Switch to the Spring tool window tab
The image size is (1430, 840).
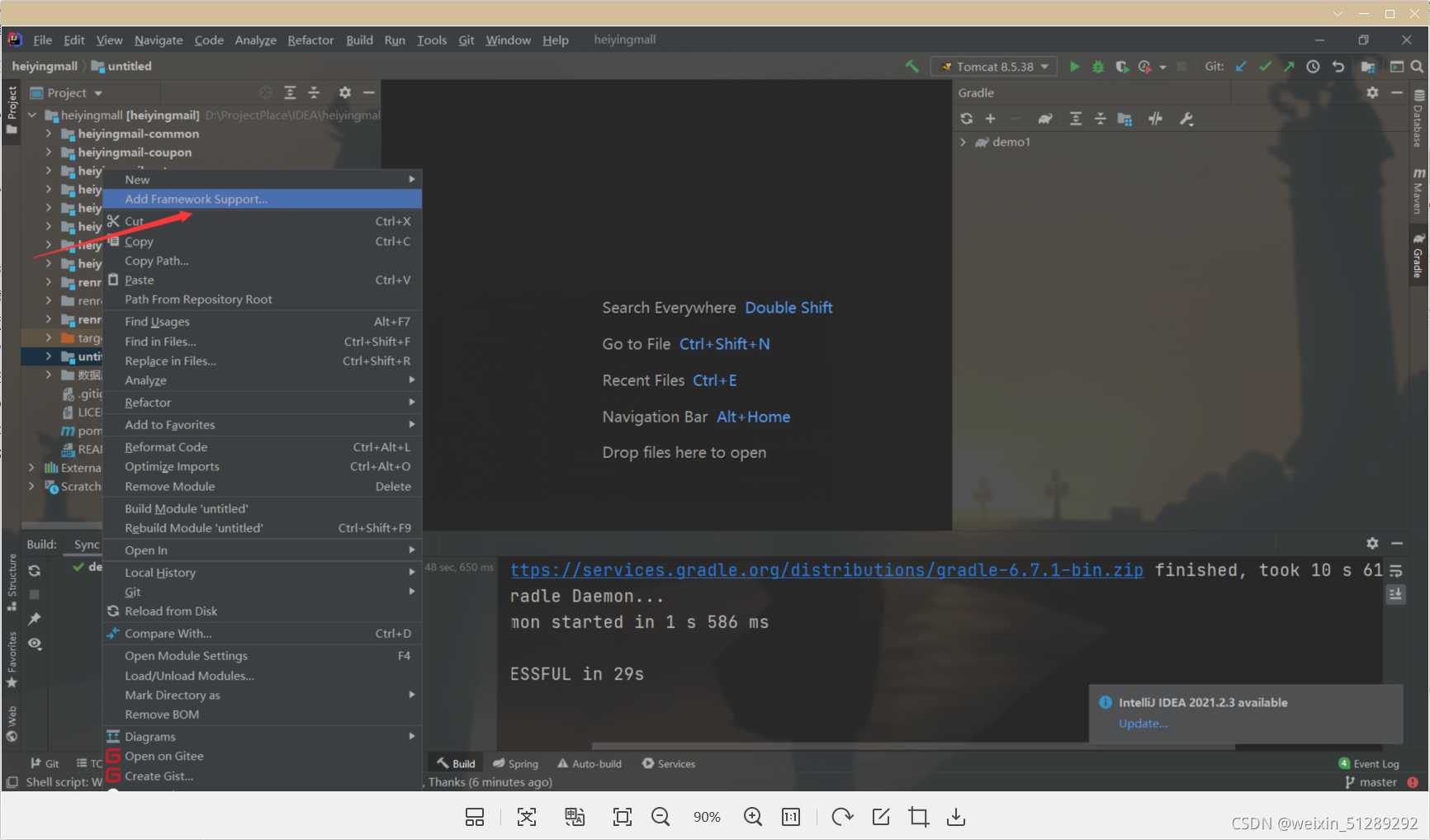click(515, 764)
